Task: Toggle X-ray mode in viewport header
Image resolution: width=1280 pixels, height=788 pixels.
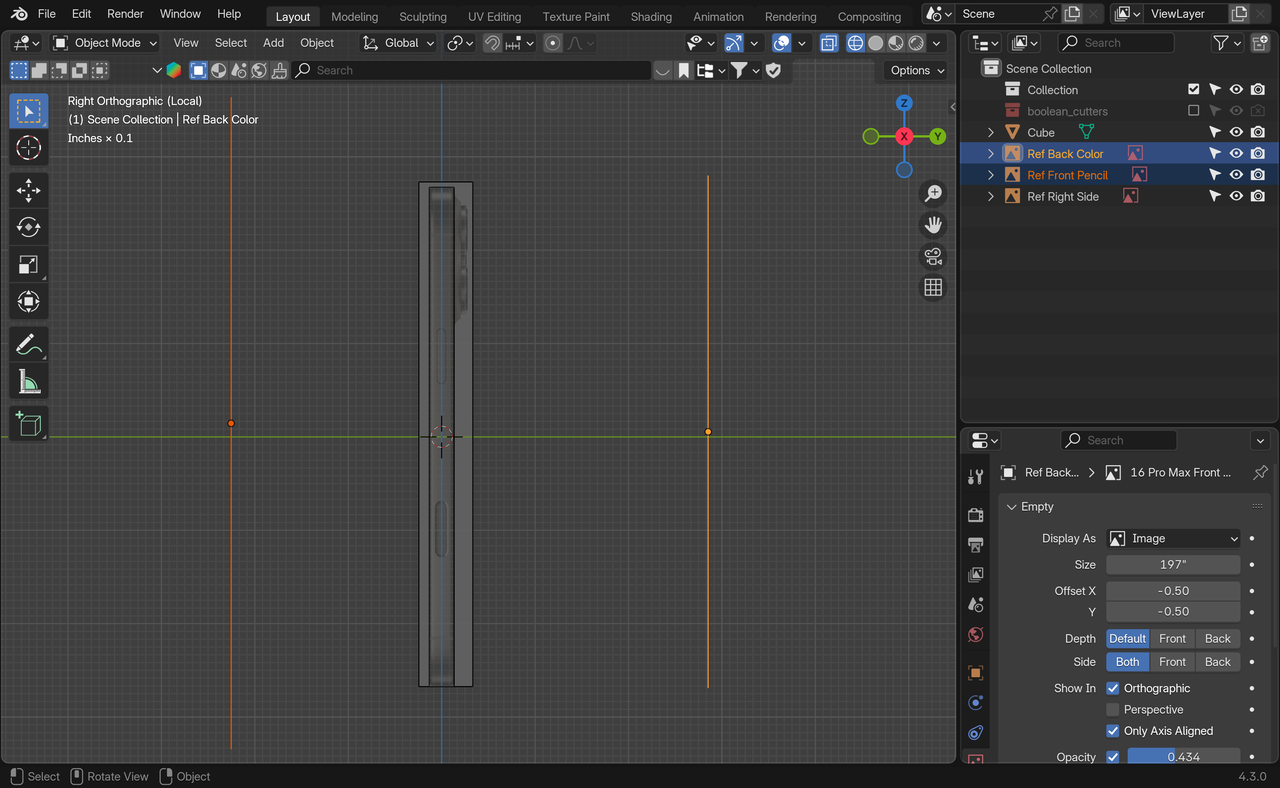Action: click(x=829, y=43)
